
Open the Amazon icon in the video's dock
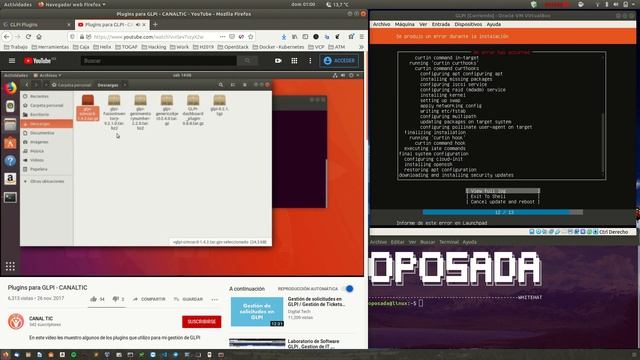click(10, 179)
